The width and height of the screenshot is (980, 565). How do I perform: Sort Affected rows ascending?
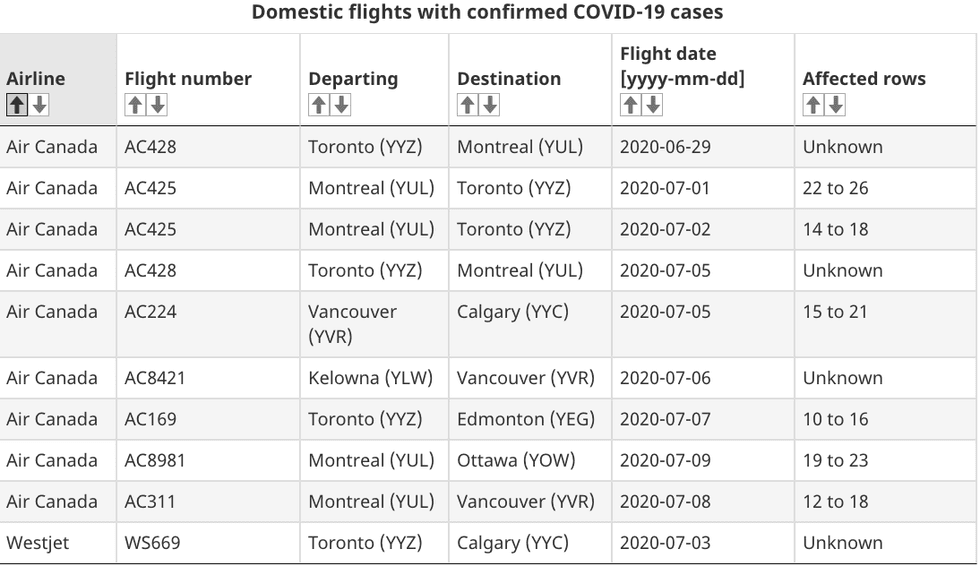[813, 105]
